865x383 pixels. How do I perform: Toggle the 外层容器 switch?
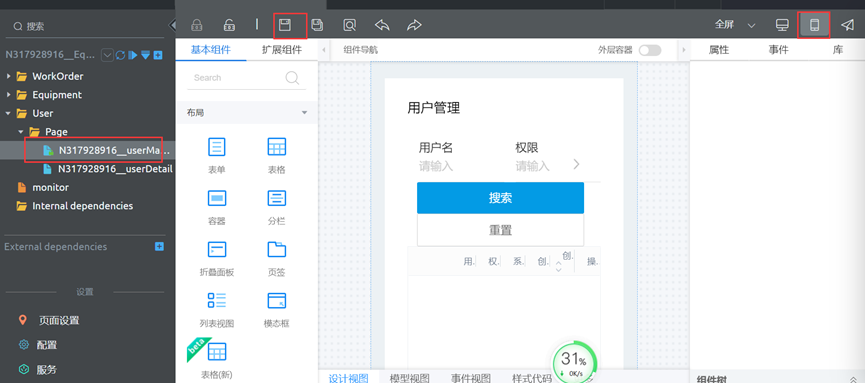(649, 50)
